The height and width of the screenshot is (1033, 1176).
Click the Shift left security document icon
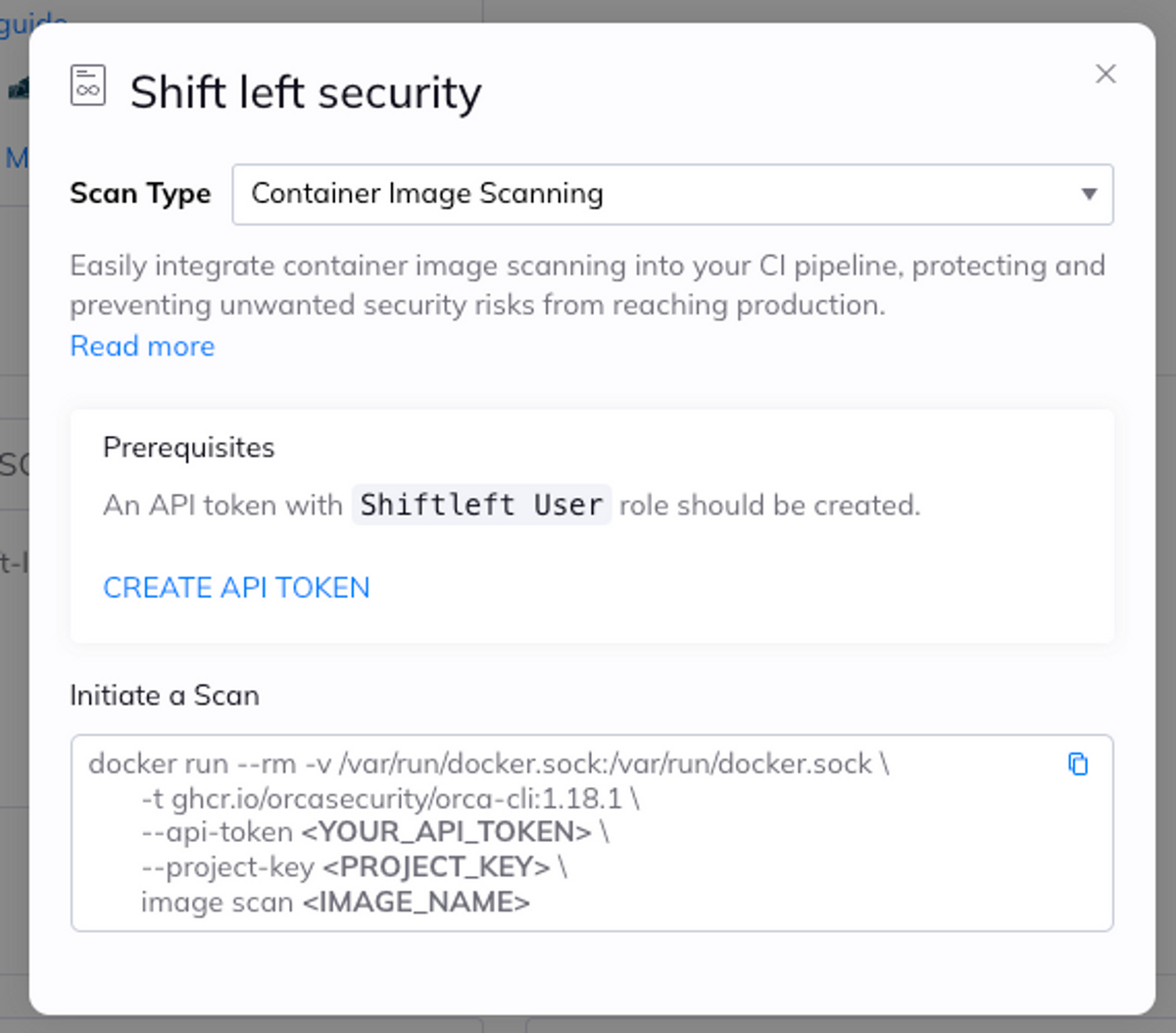click(88, 85)
